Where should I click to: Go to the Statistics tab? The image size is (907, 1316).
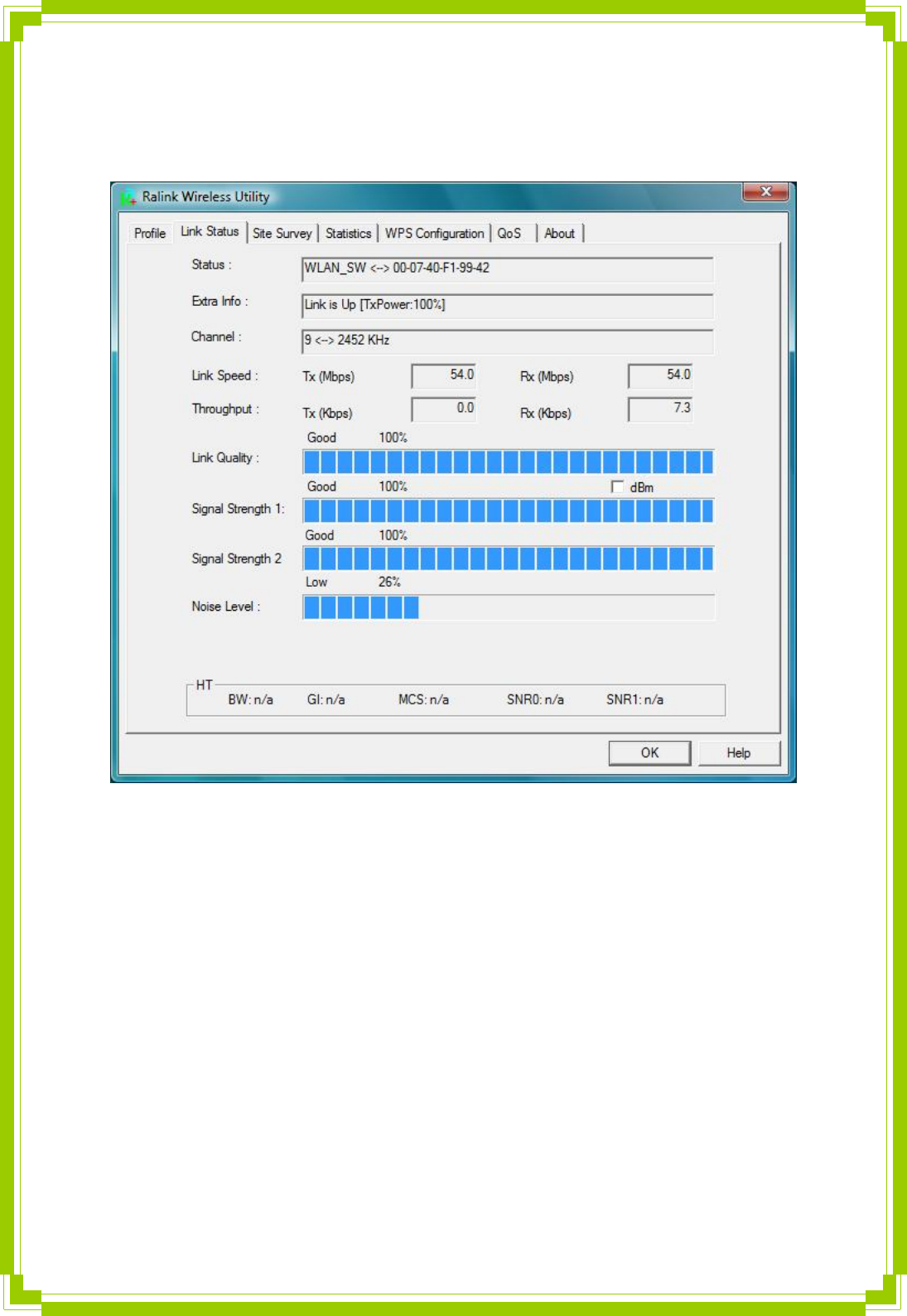coord(349,234)
